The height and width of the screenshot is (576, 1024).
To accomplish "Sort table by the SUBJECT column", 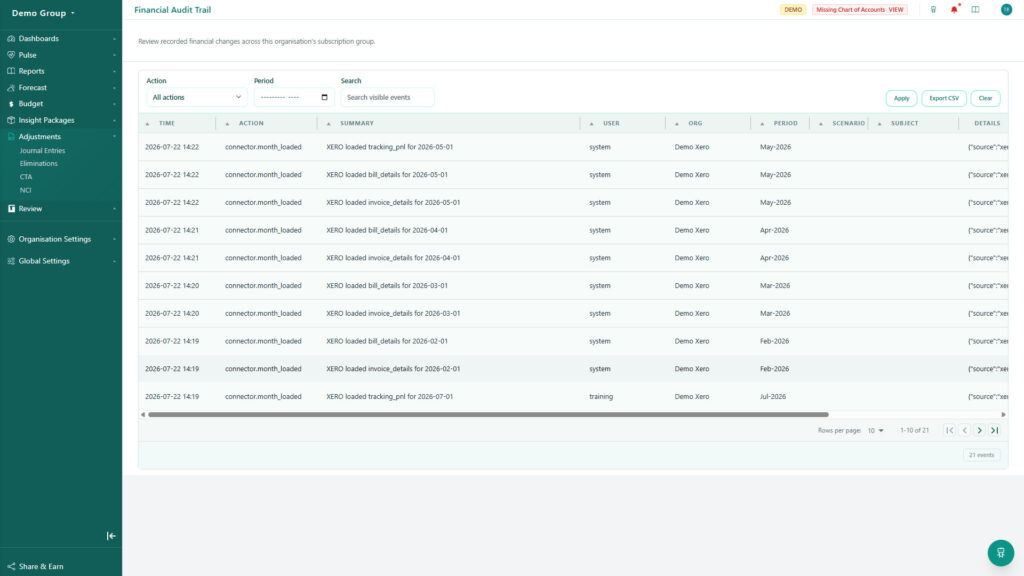I will point(904,123).
